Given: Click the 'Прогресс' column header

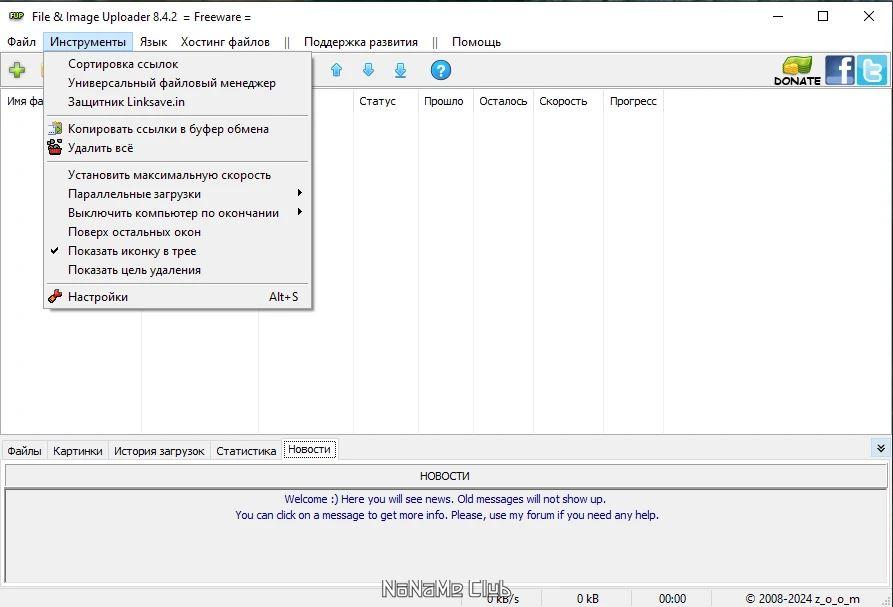Looking at the screenshot, I should tap(633, 101).
